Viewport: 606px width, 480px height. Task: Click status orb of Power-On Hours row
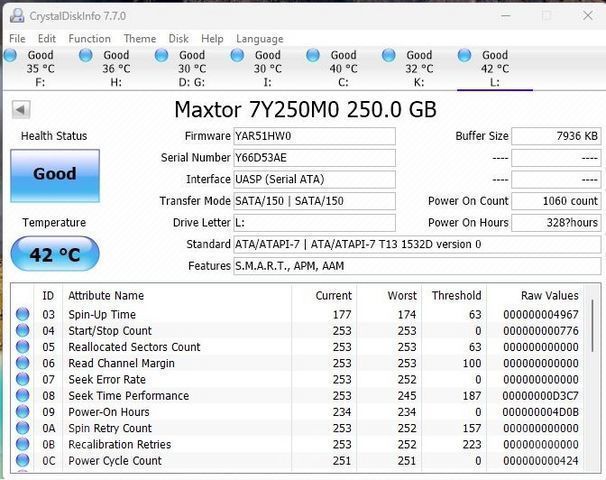(22, 412)
